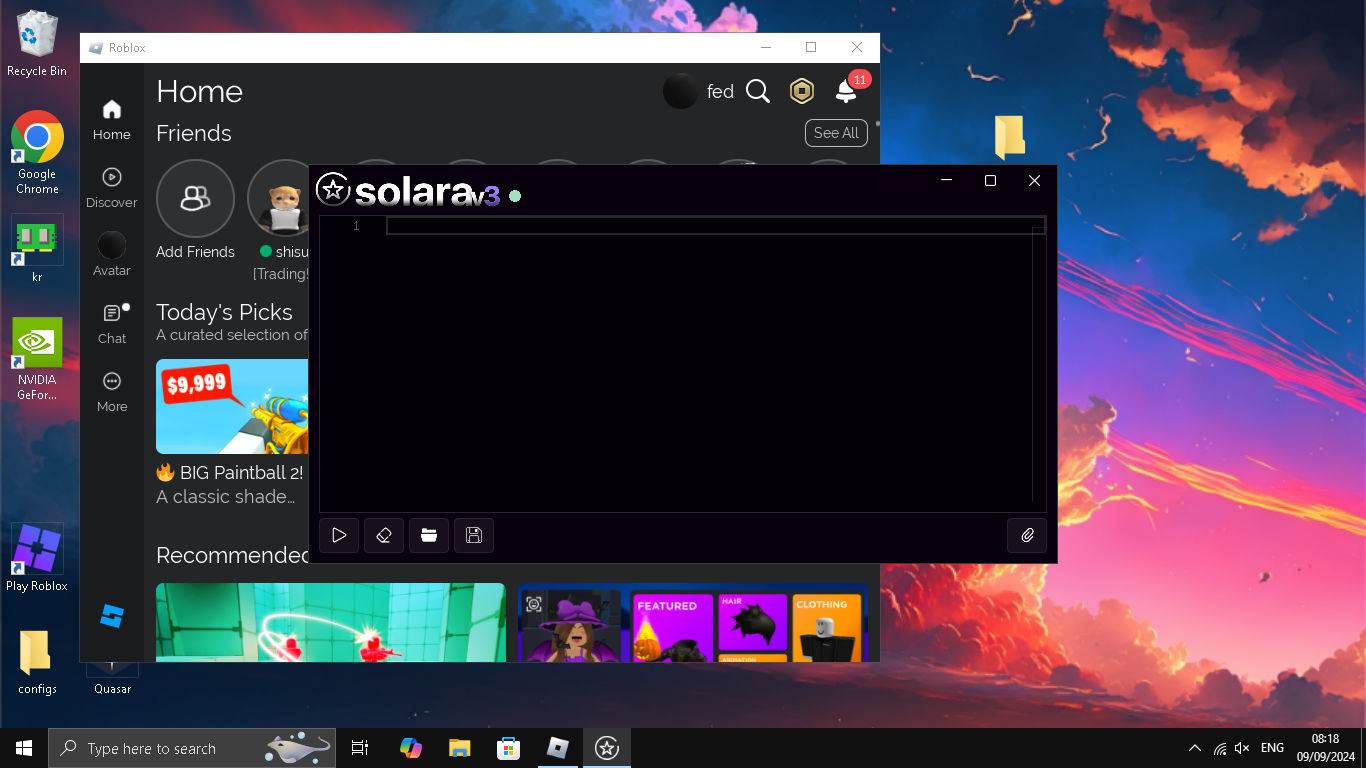Show hidden system tray icons

pyautogui.click(x=1195, y=748)
